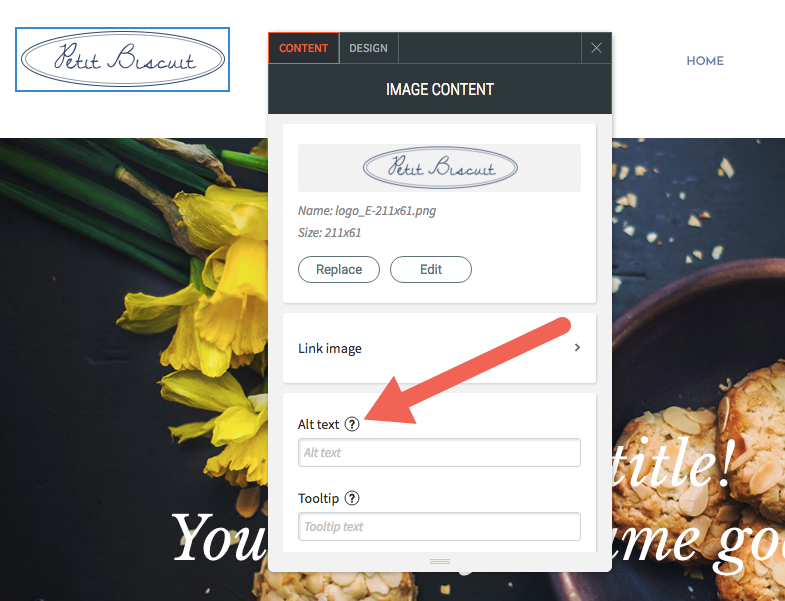785x601 pixels.
Task: Click the help icon beside Alt text
Action: coord(352,424)
